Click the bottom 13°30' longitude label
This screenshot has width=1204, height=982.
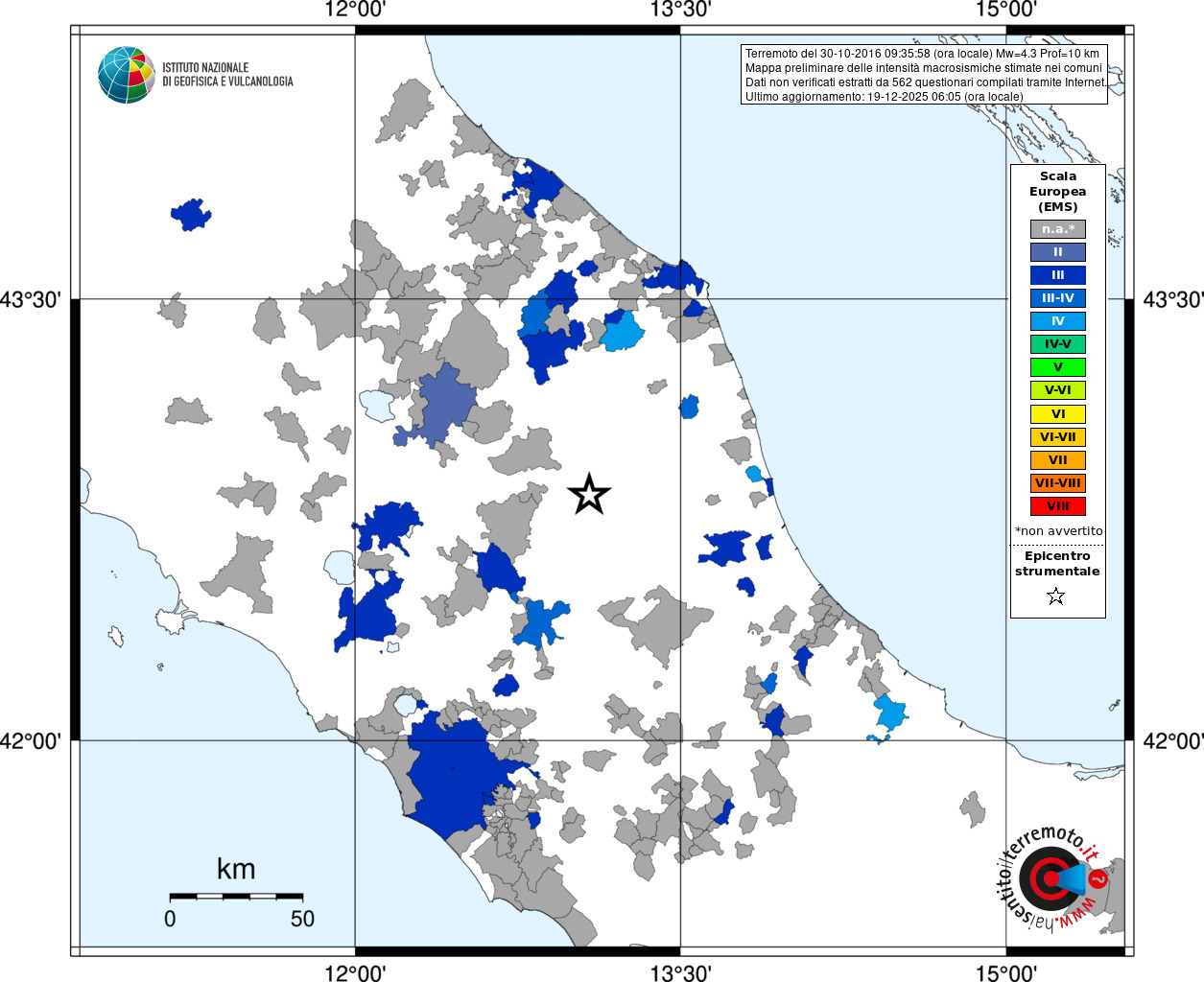(680, 972)
